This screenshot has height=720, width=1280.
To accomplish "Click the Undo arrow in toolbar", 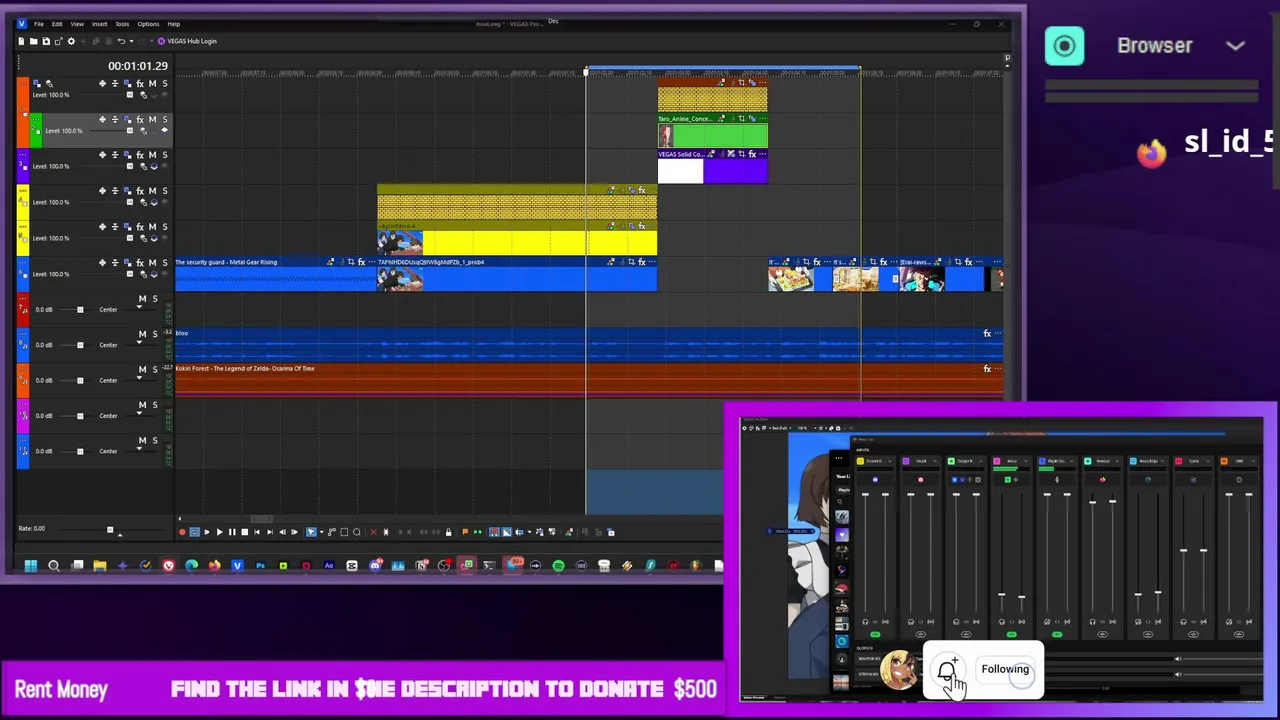I will coord(120,41).
